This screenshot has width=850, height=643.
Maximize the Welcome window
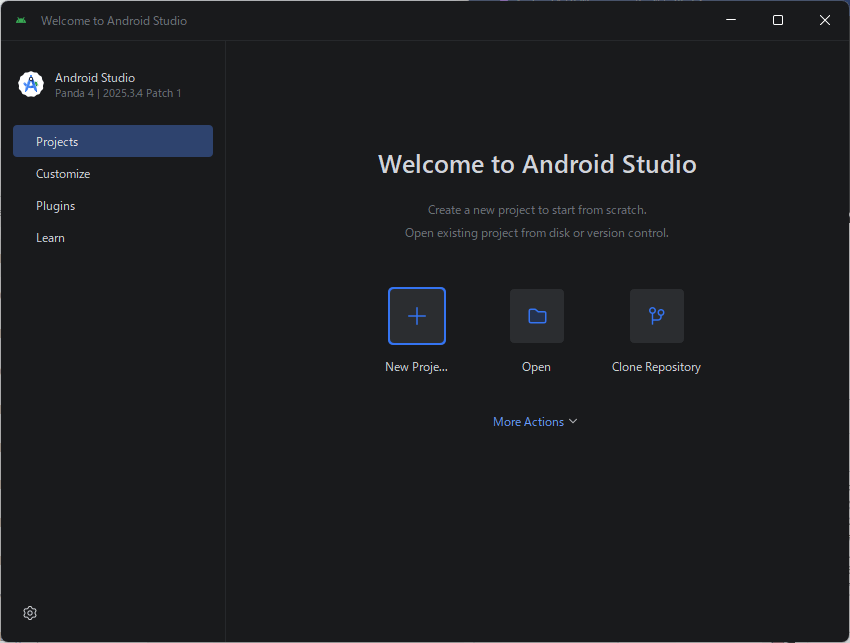coord(777,20)
